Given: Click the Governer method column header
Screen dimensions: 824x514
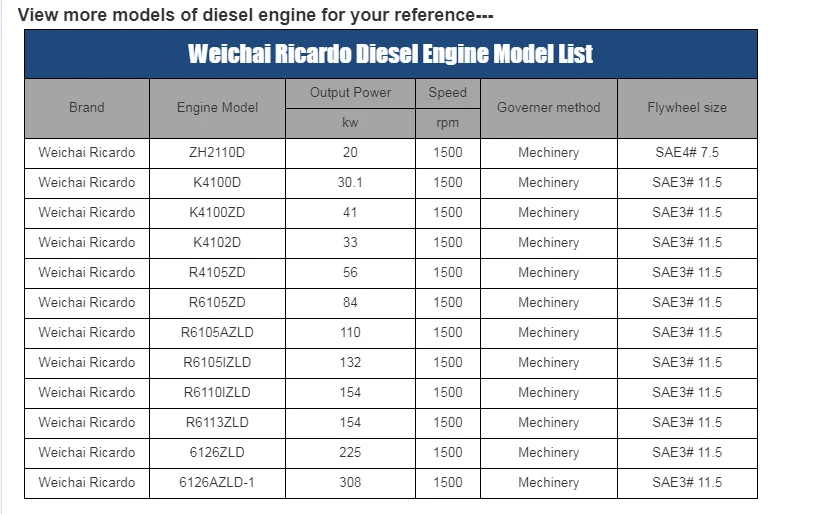Looking at the screenshot, I should 549,108.
